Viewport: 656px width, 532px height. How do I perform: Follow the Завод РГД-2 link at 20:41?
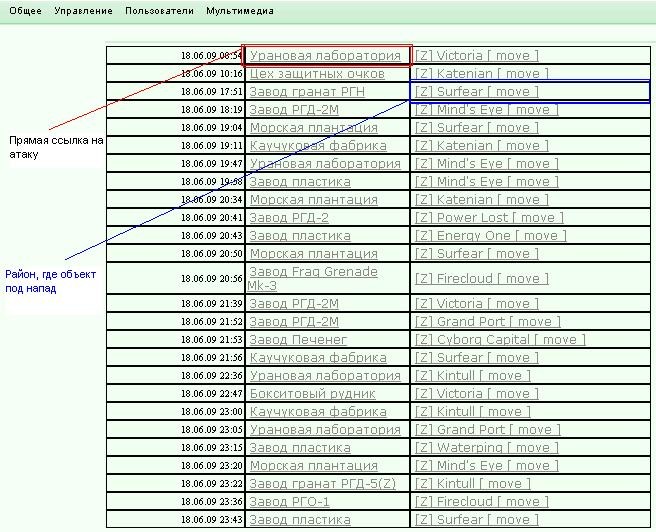[289, 217]
